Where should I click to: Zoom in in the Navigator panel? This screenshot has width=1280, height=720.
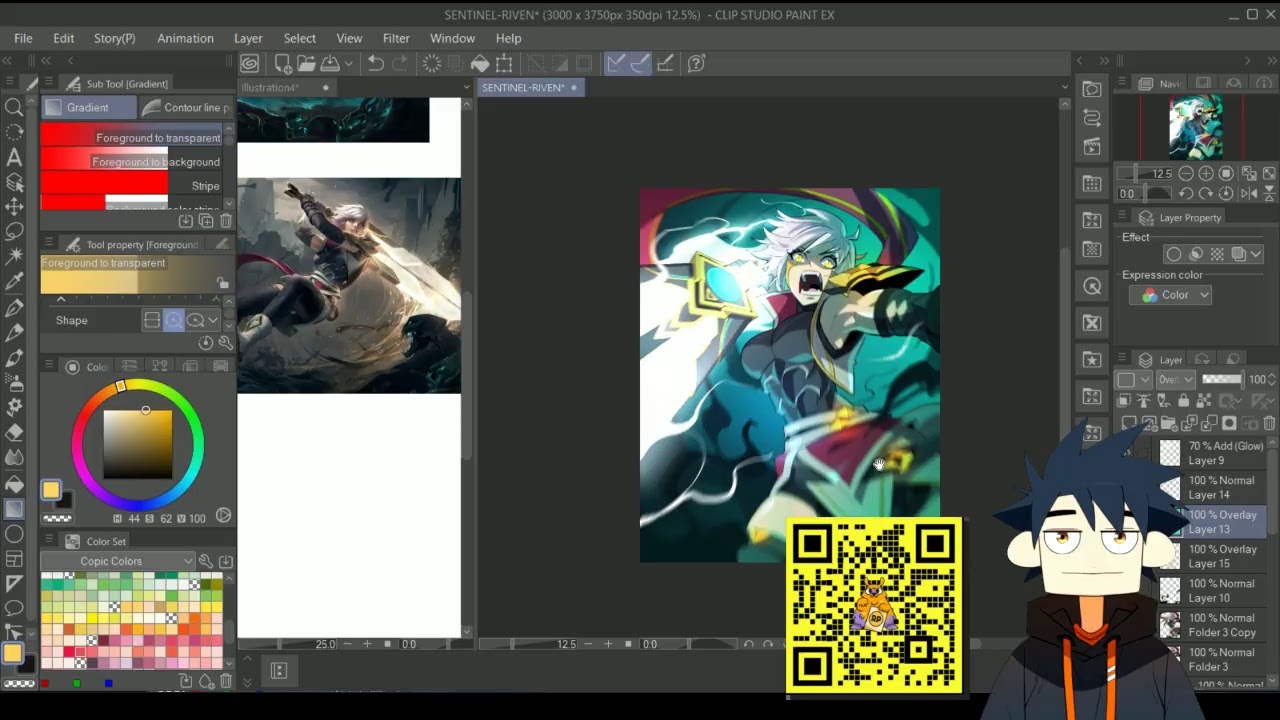1206,174
